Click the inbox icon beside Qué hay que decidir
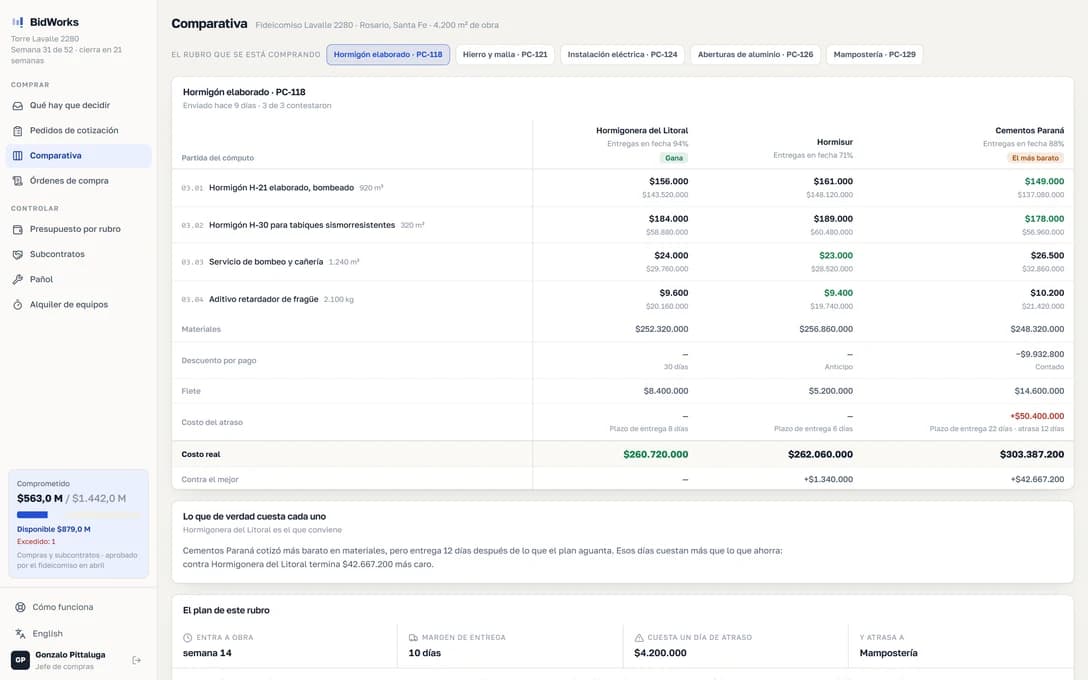The width and height of the screenshot is (1088, 680). point(18,105)
